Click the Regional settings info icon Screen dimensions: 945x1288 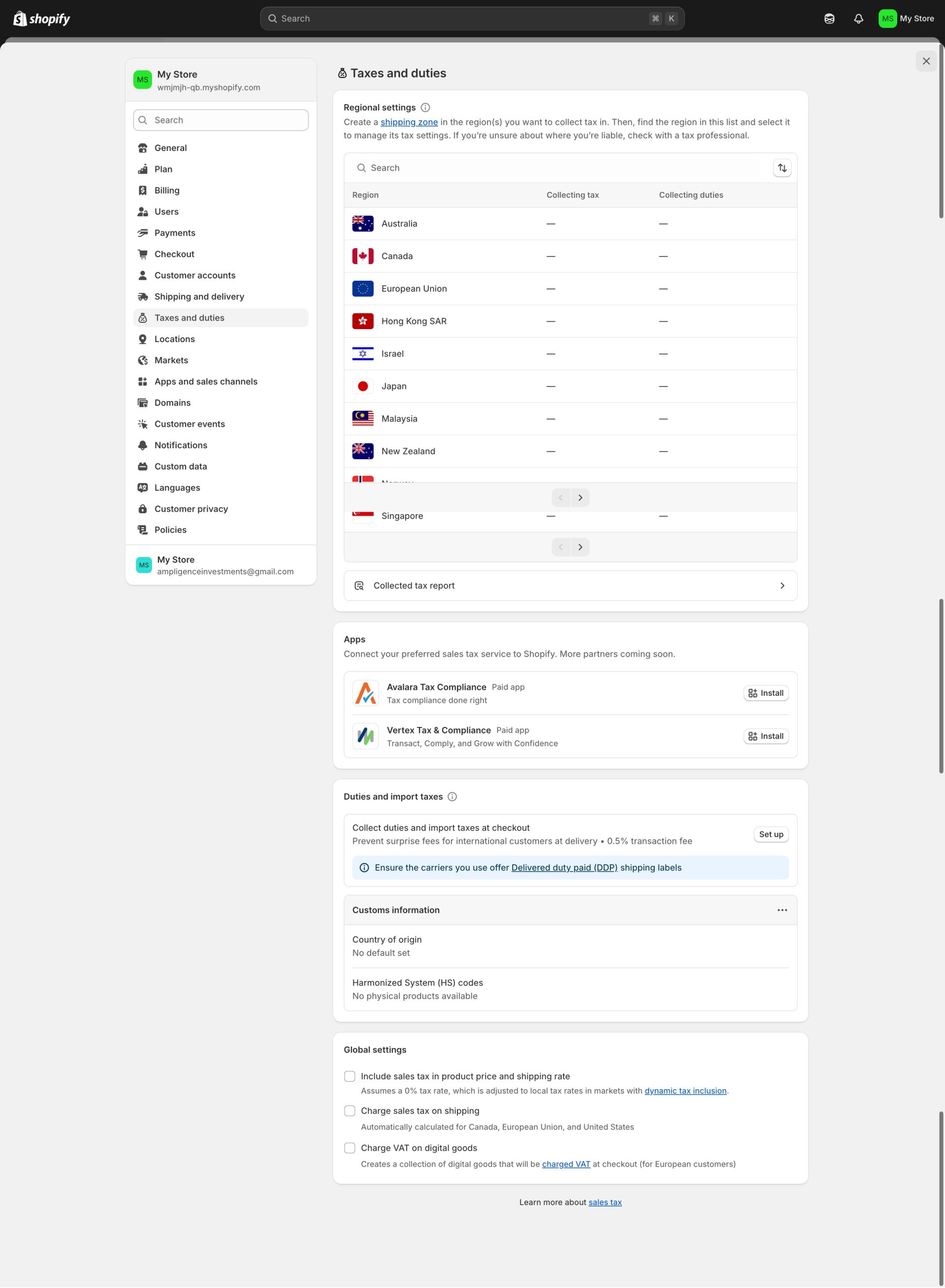pos(425,108)
